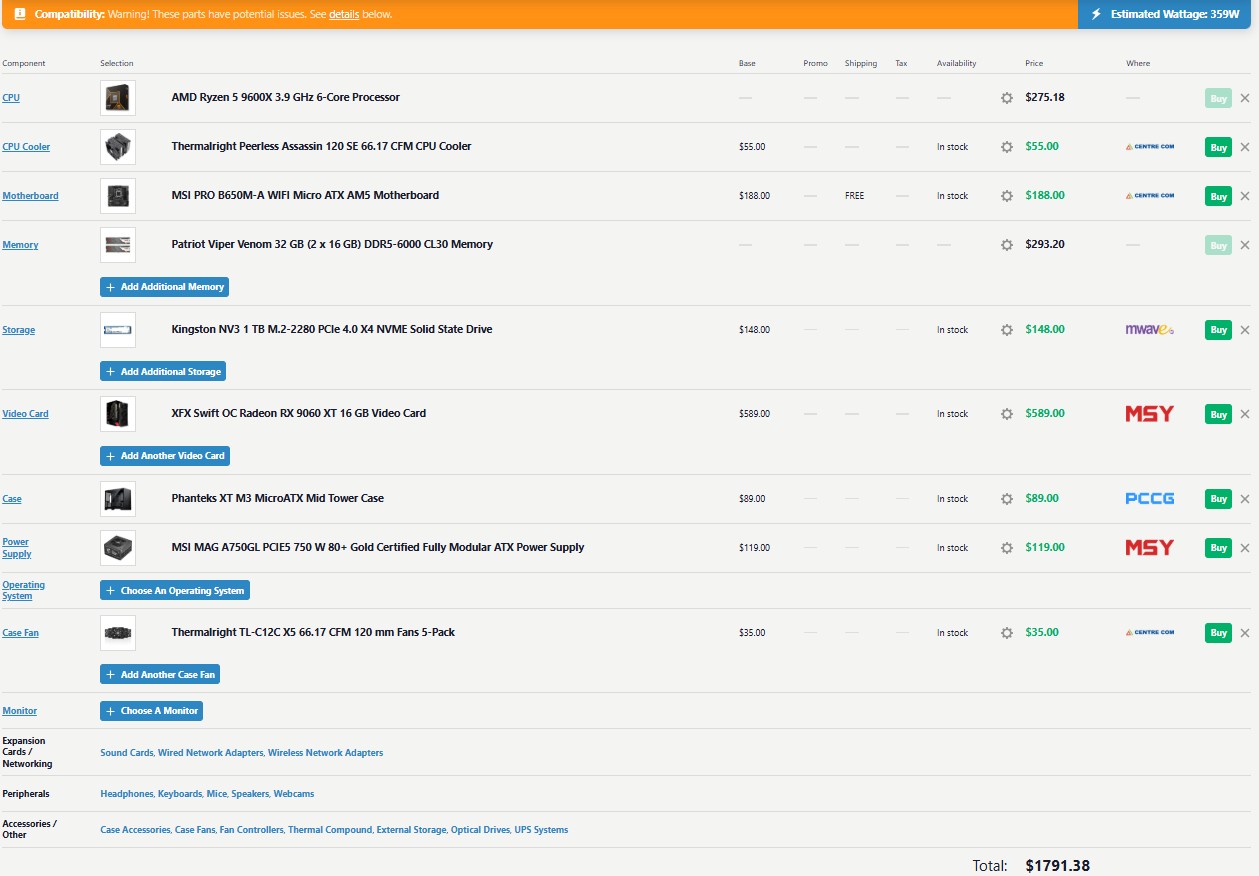Click Add Another Video Card button
1259x876 pixels.
(165, 456)
